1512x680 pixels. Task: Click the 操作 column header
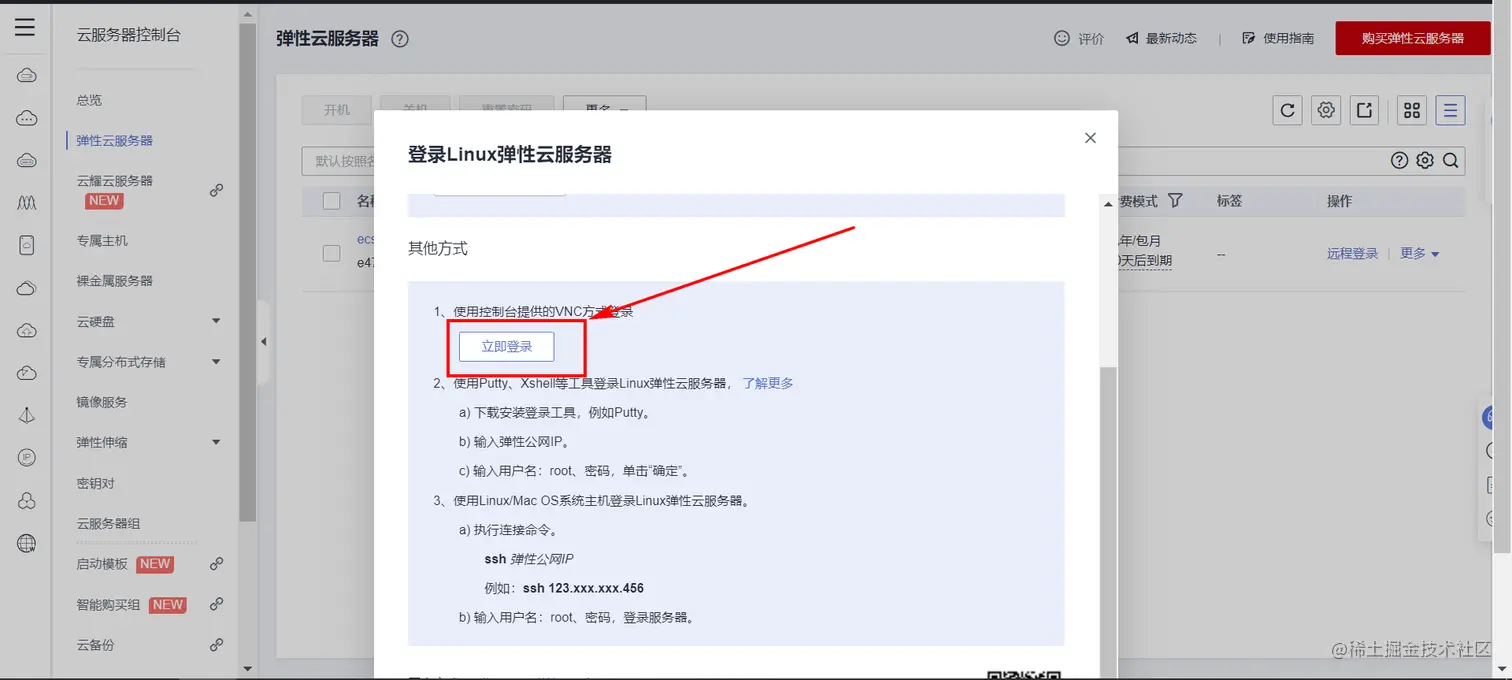click(1339, 201)
